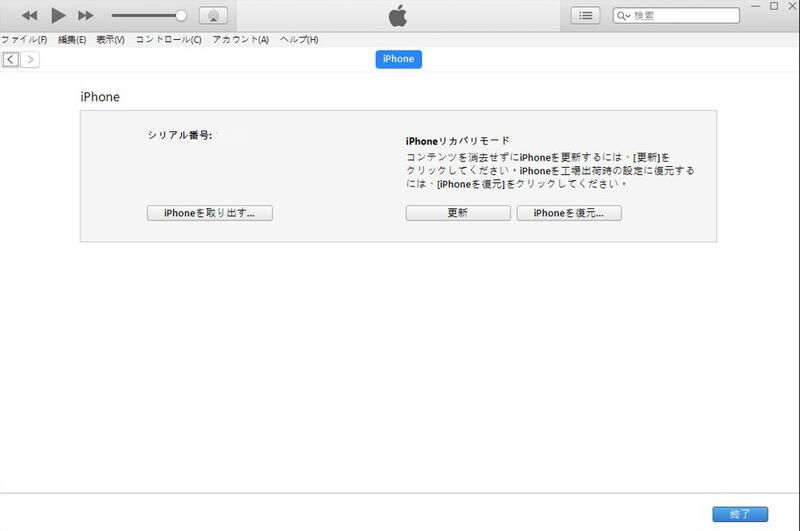Image resolution: width=800 pixels, height=531 pixels.
Task: Click the fast forward next track button
Action: 86,16
